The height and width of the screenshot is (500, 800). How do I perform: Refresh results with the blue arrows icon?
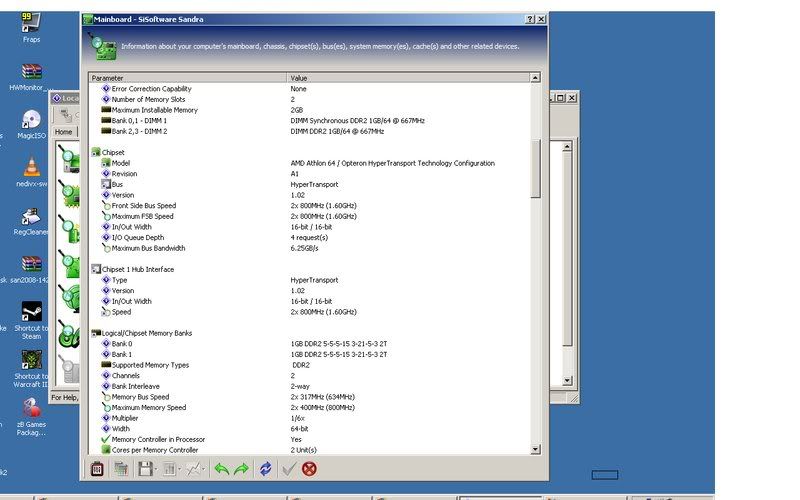click(x=265, y=468)
